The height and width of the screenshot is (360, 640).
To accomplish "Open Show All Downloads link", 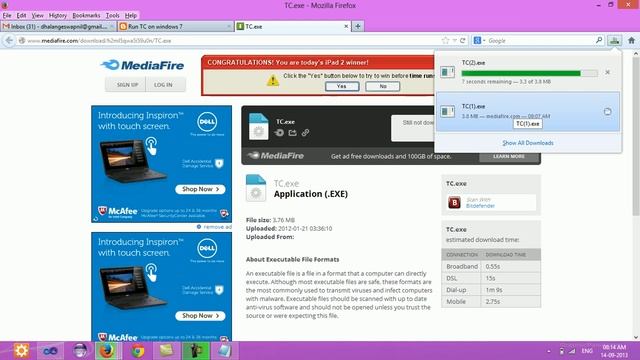I will click(x=528, y=143).
